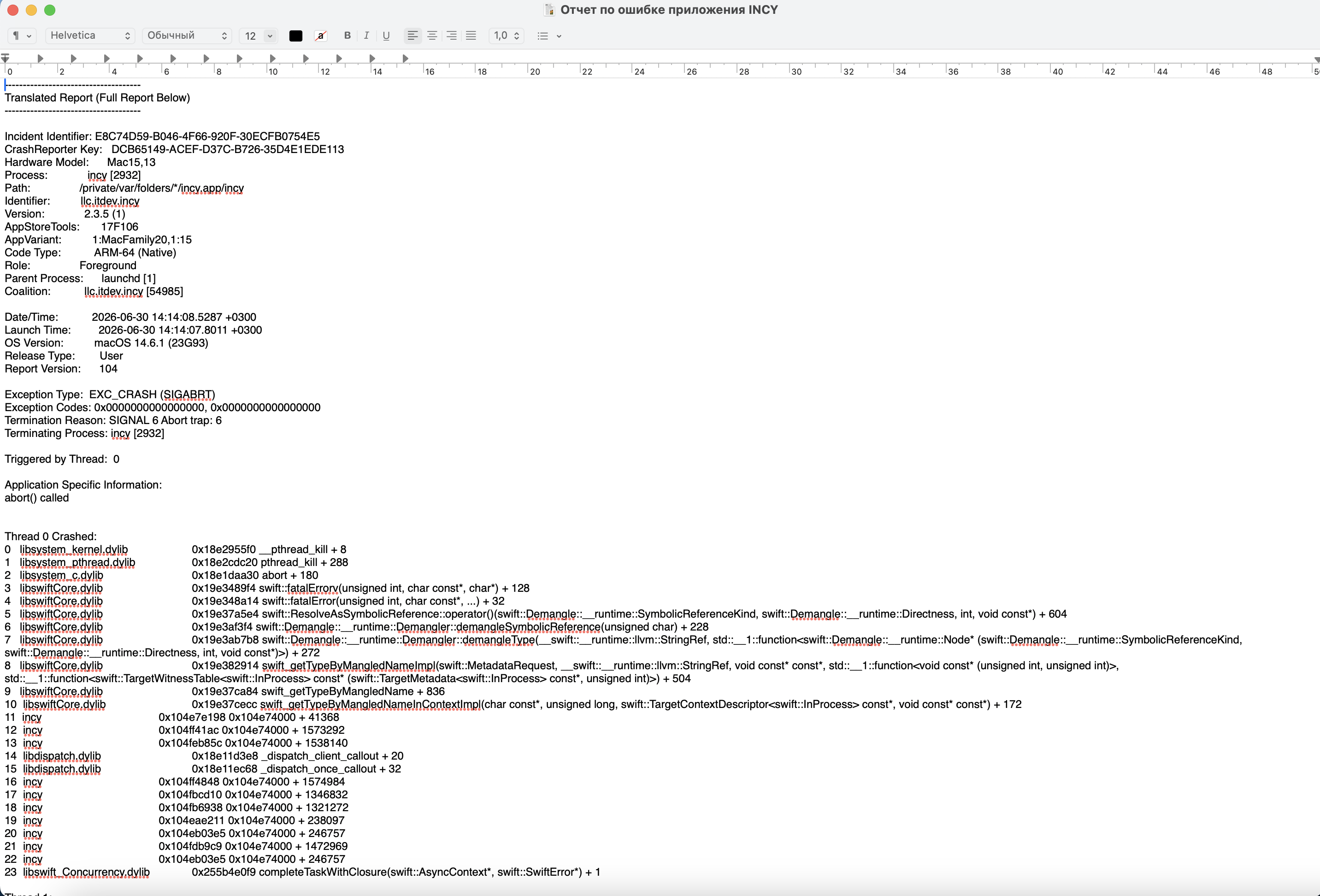
Task: Center align the text
Action: pos(432,36)
